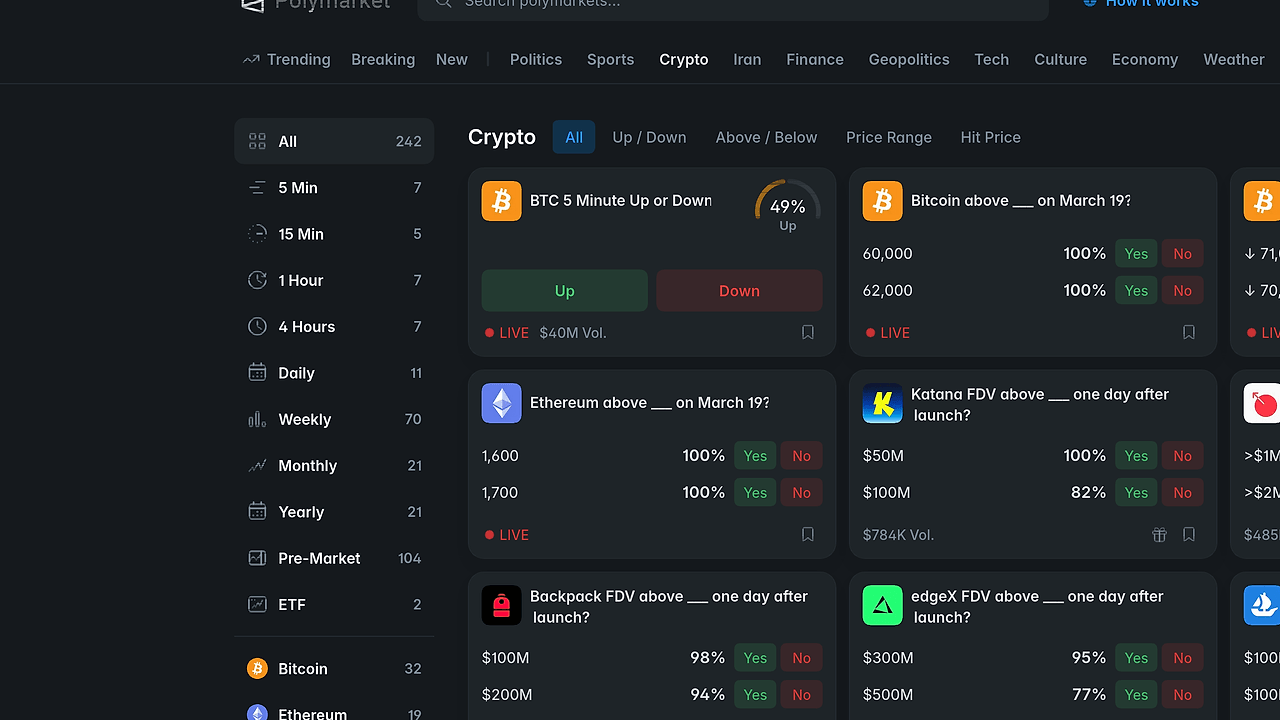Click Yes for Ethereum above 1,600
The width and height of the screenshot is (1280, 720).
pyautogui.click(x=755, y=456)
